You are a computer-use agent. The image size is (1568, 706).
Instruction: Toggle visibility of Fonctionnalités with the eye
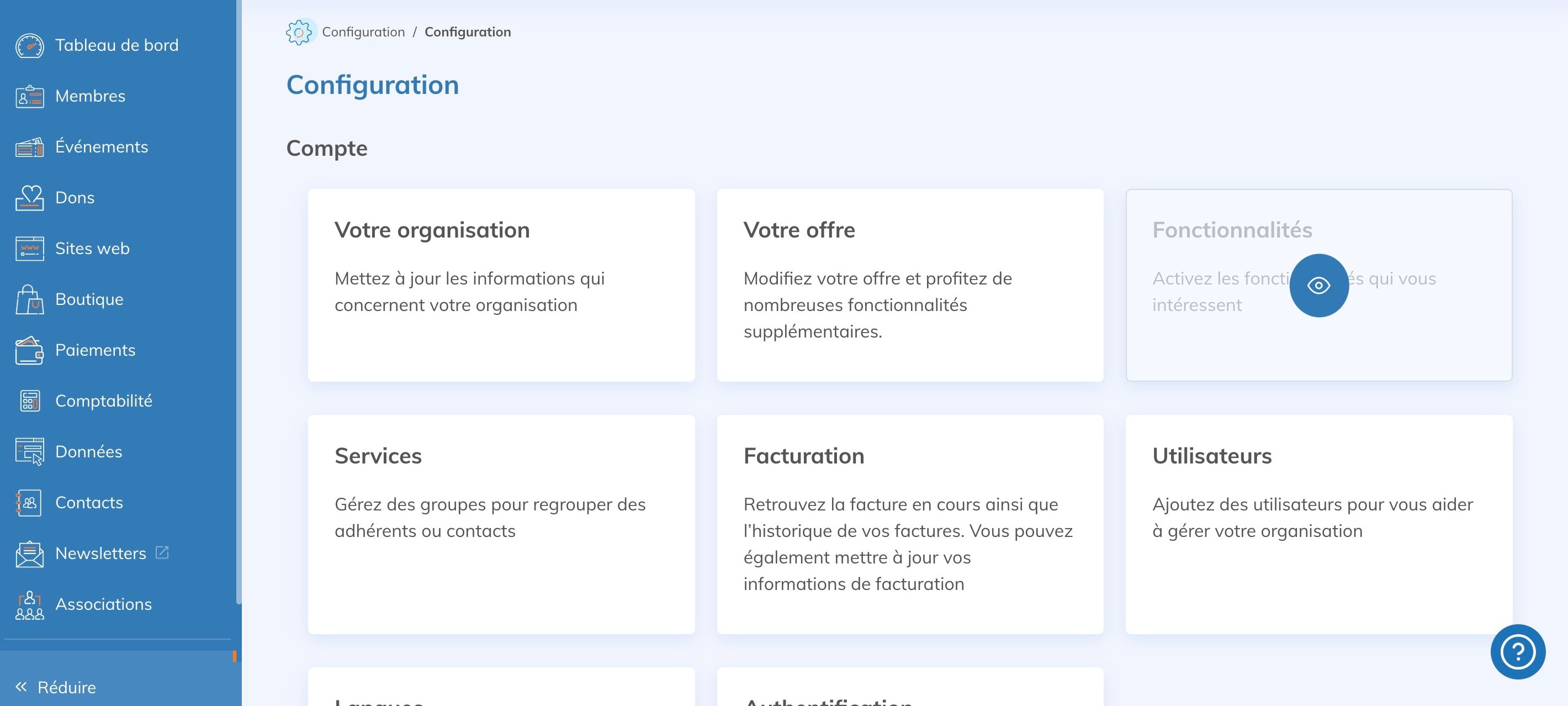1318,284
